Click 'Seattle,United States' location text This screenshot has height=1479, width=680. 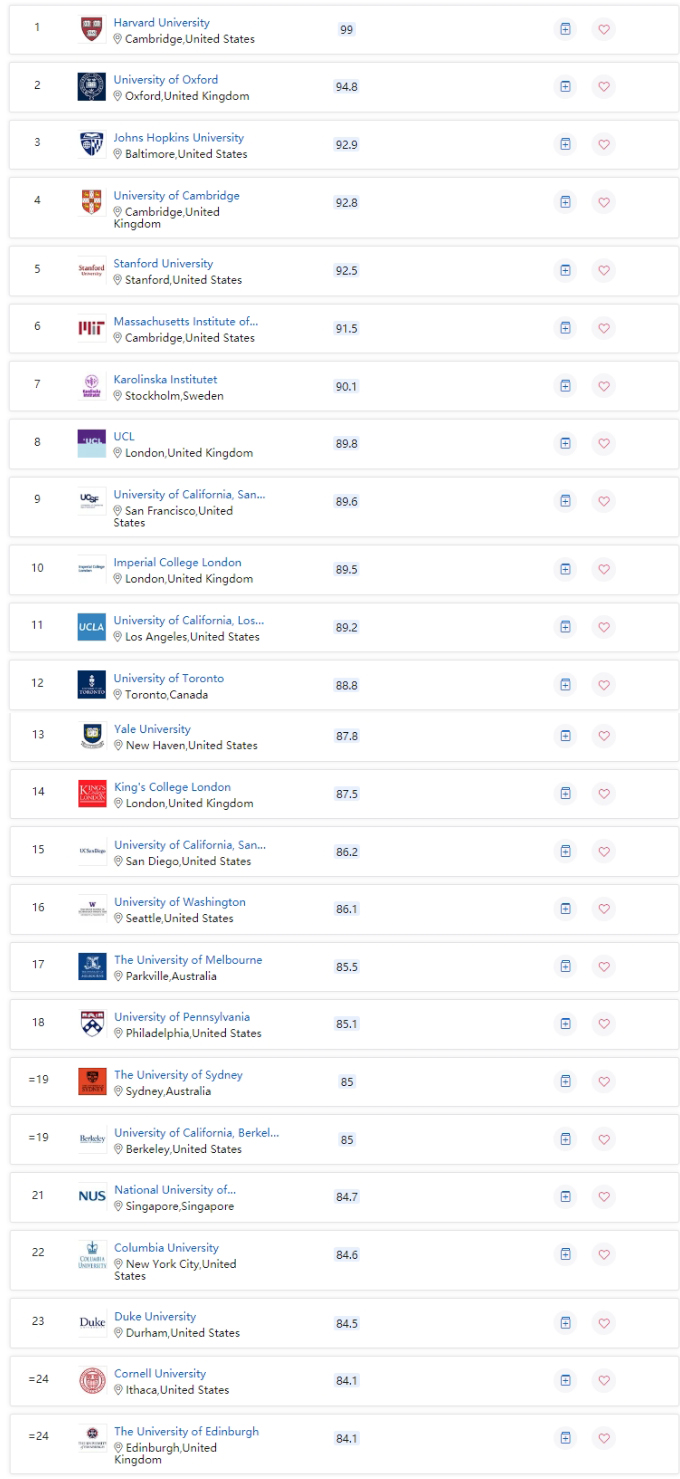click(179, 919)
